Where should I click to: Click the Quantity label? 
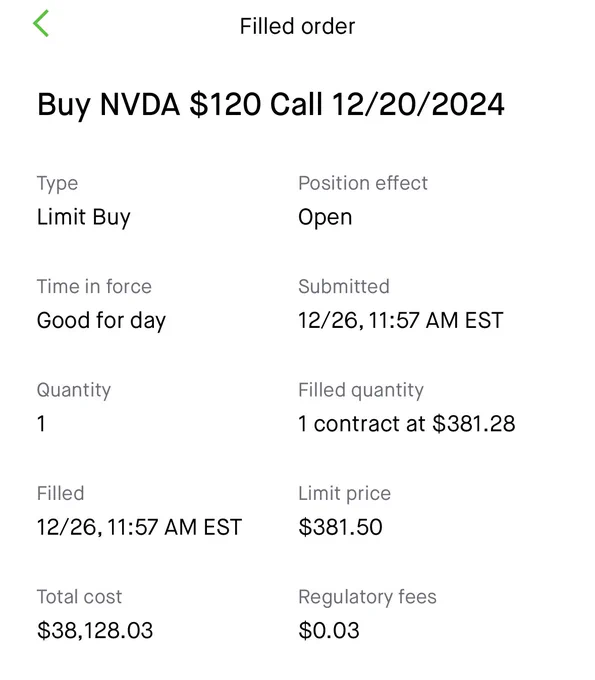tap(74, 390)
